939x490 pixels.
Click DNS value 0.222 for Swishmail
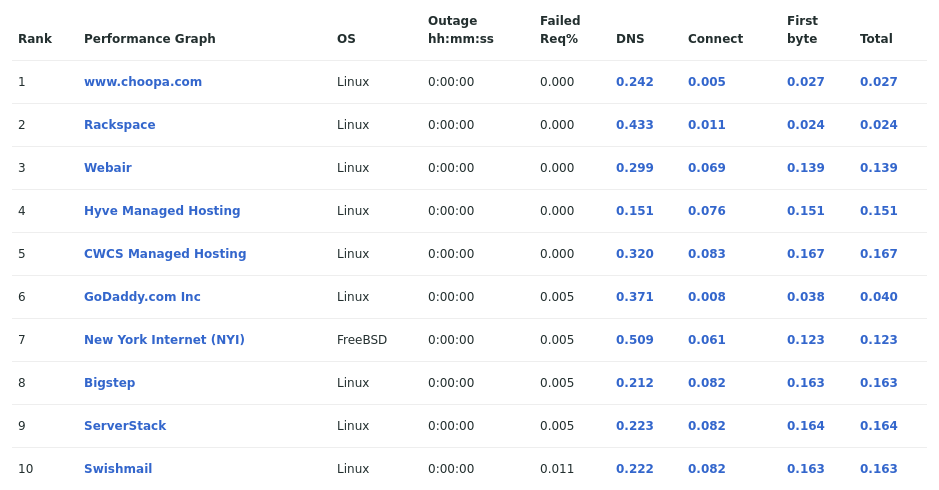[x=635, y=469]
